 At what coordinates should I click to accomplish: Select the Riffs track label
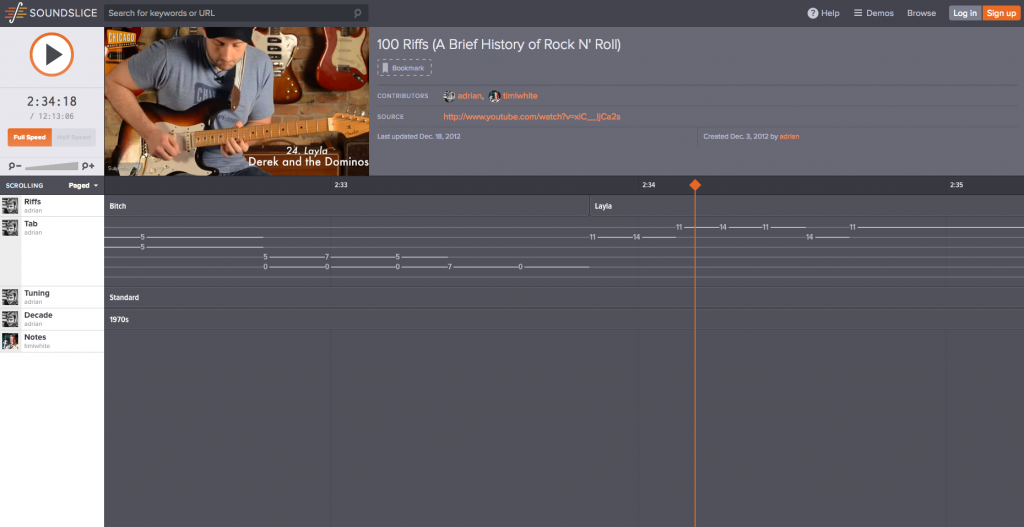coord(33,202)
